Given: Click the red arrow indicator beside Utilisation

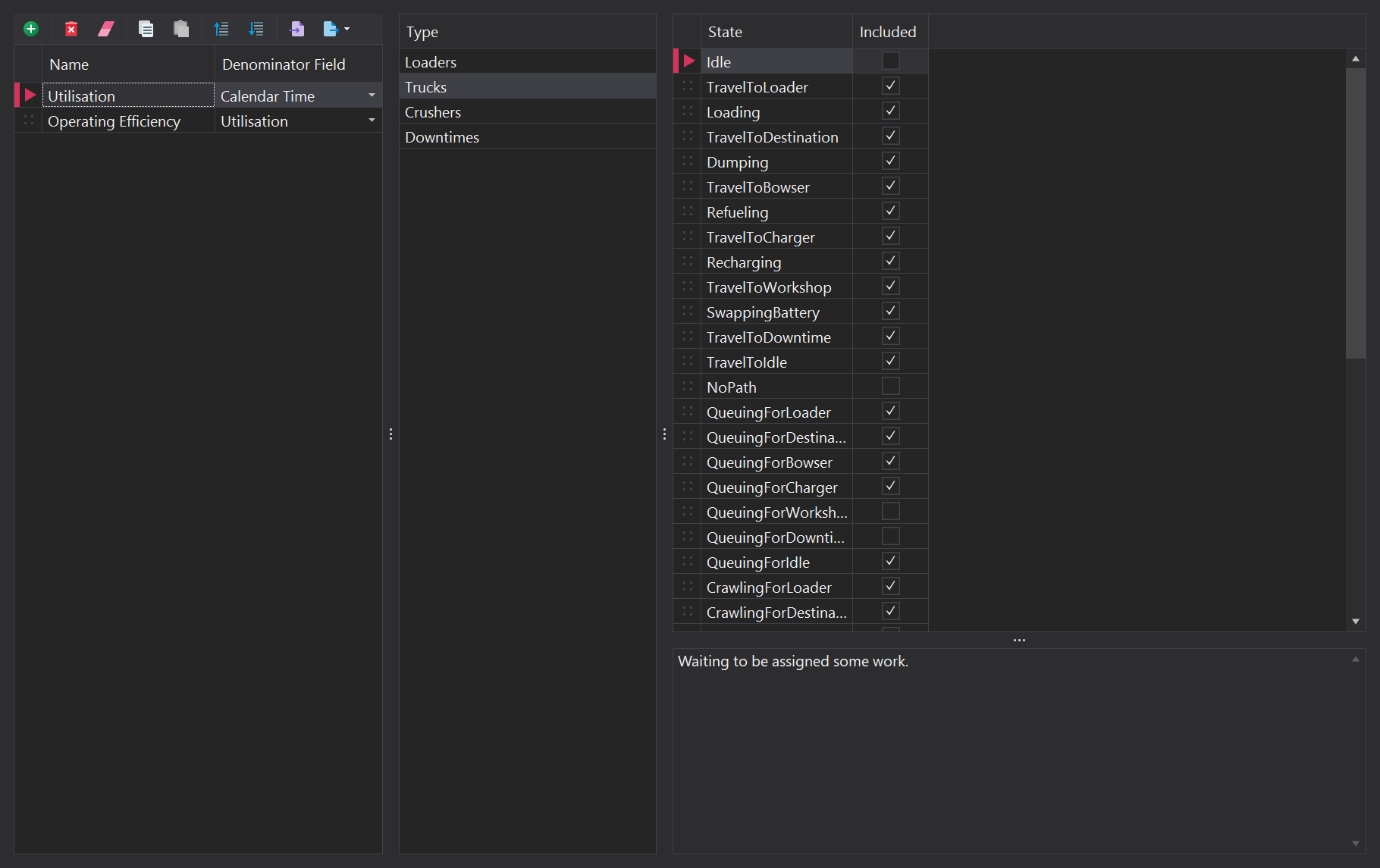Looking at the screenshot, I should (x=30, y=95).
